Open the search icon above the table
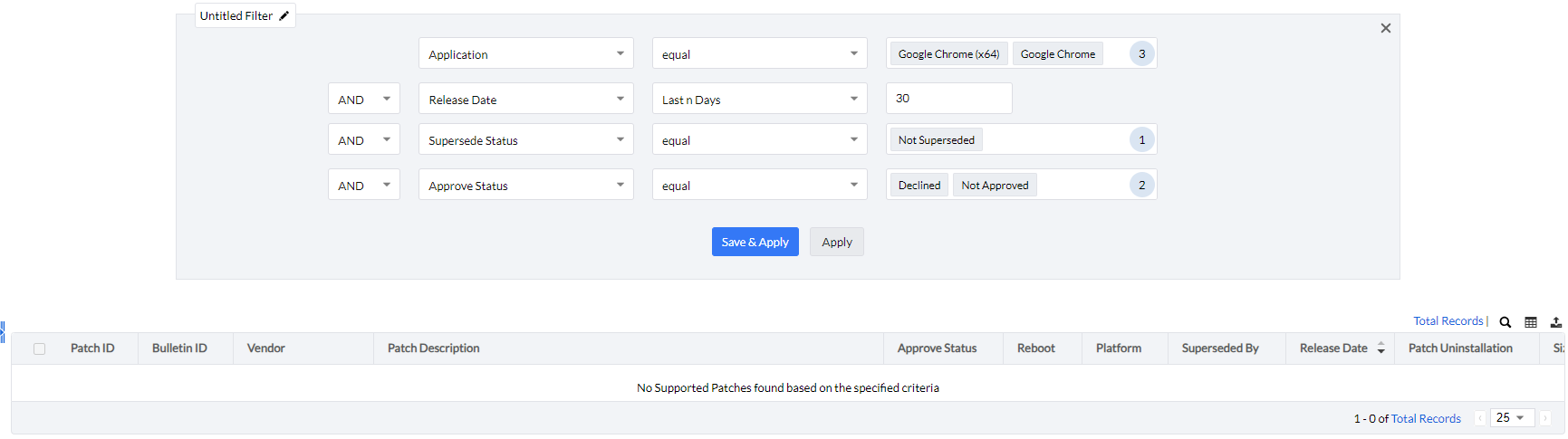1568x439 pixels. pos(1505,322)
